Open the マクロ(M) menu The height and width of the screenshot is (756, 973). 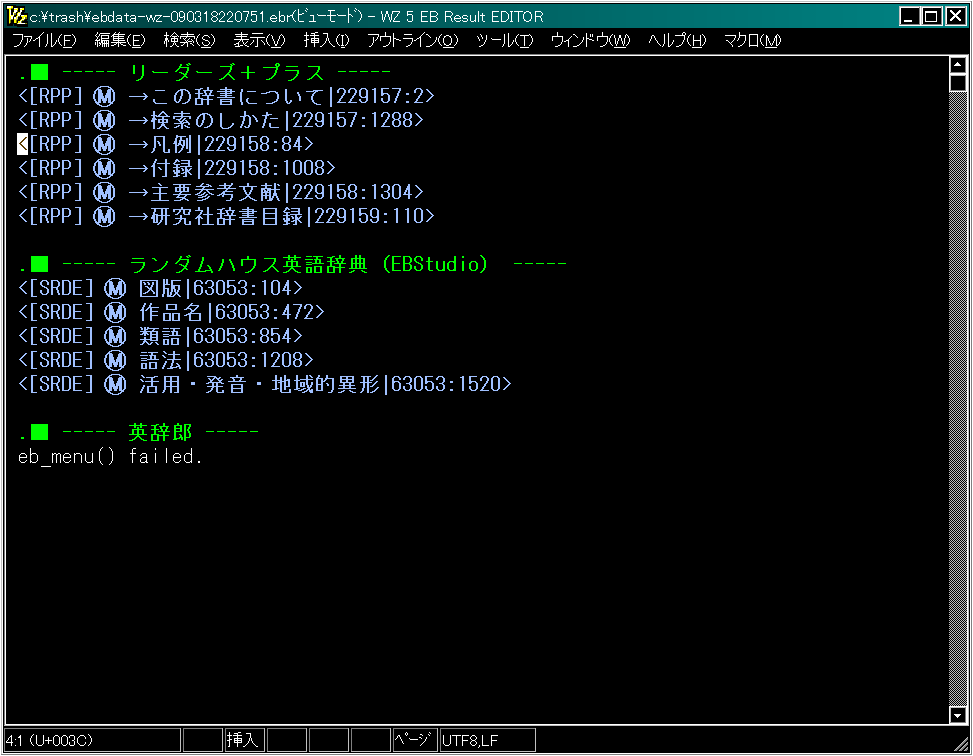point(752,40)
